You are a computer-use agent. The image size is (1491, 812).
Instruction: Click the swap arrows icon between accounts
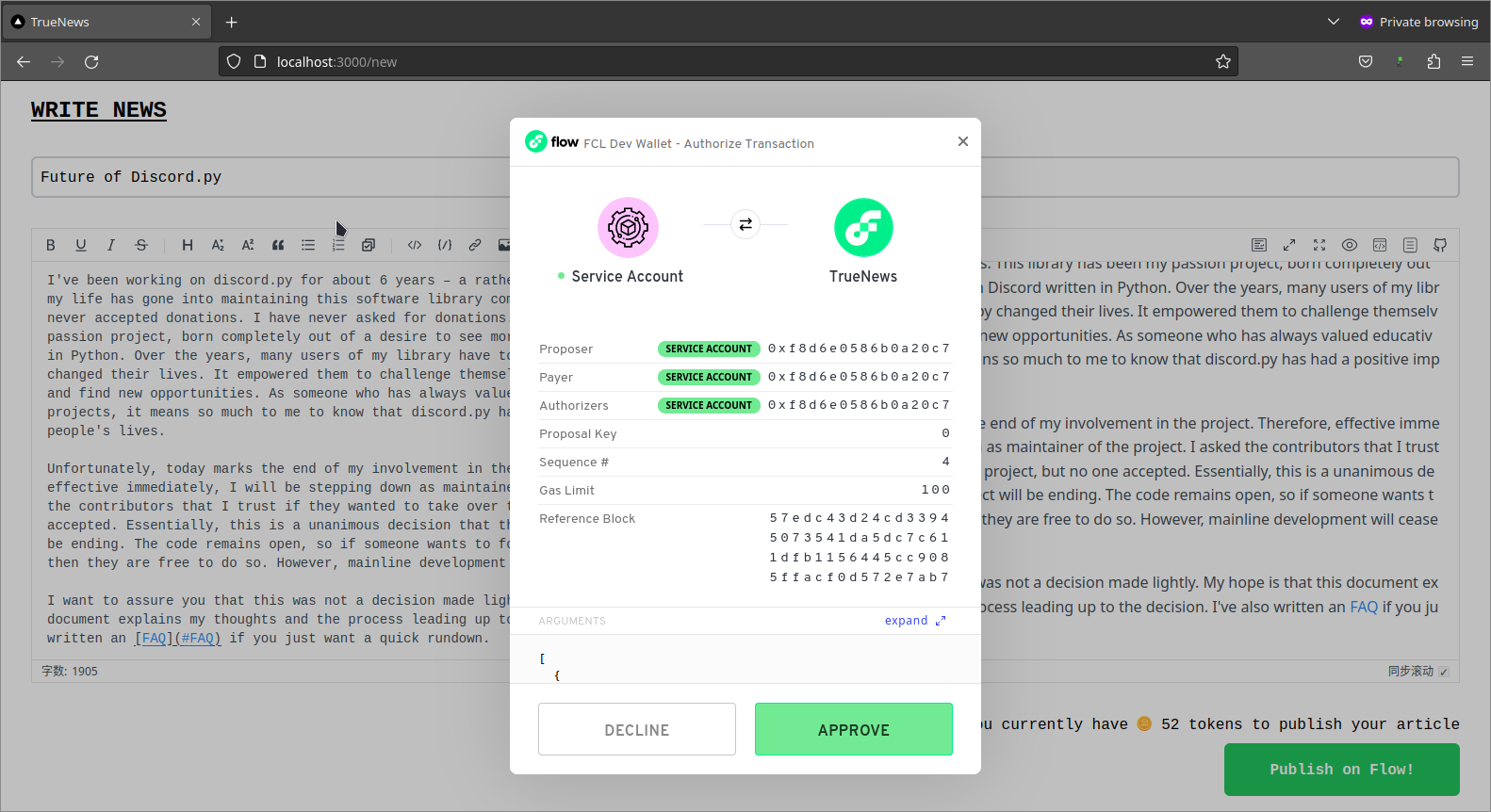point(745,224)
